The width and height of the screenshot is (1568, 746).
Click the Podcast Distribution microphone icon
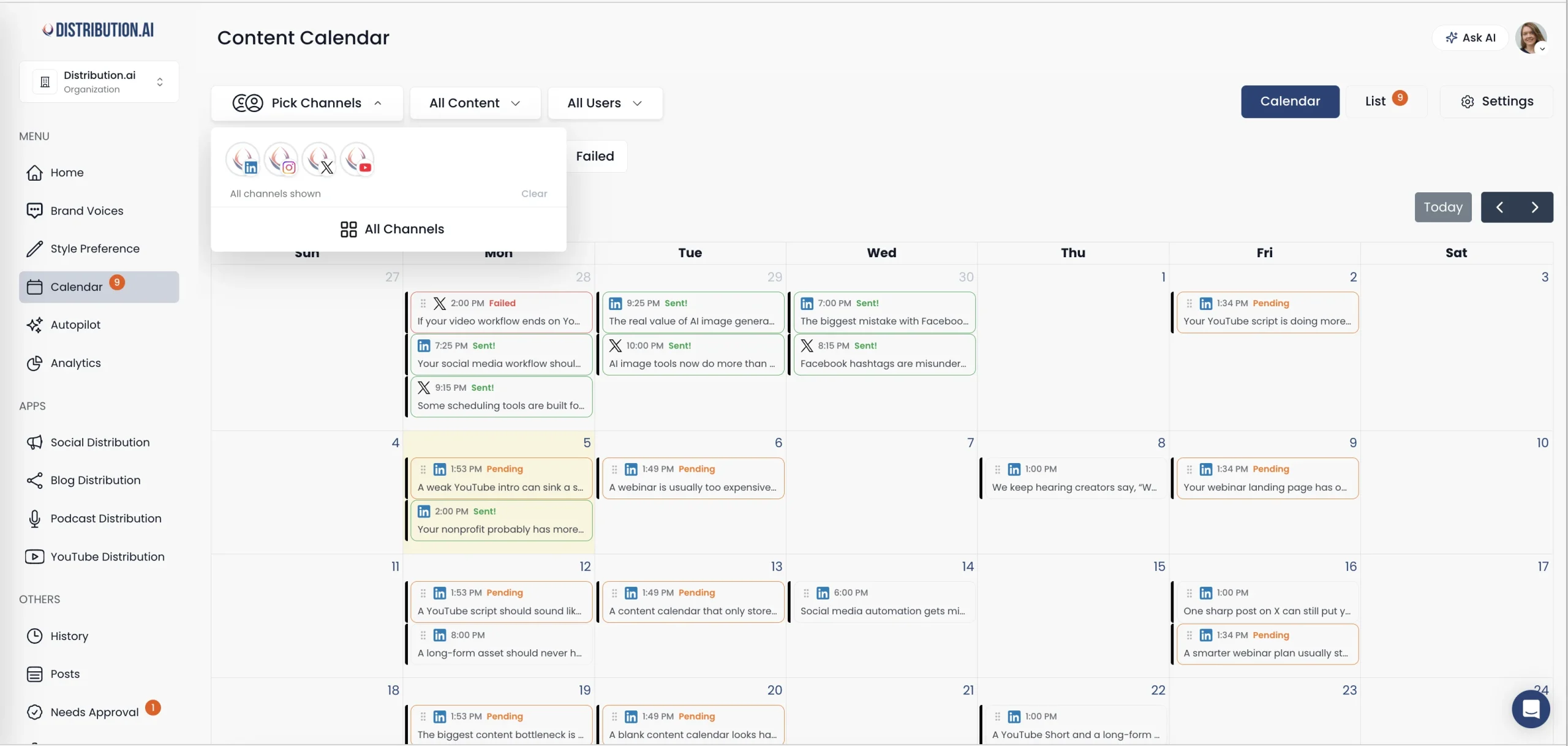pos(35,519)
